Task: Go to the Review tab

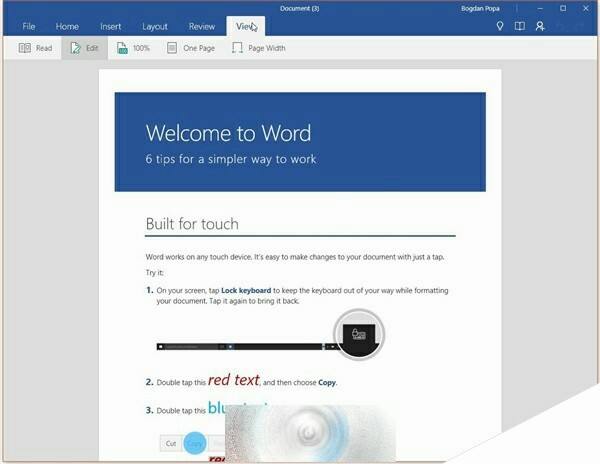Action: pyautogui.click(x=202, y=26)
